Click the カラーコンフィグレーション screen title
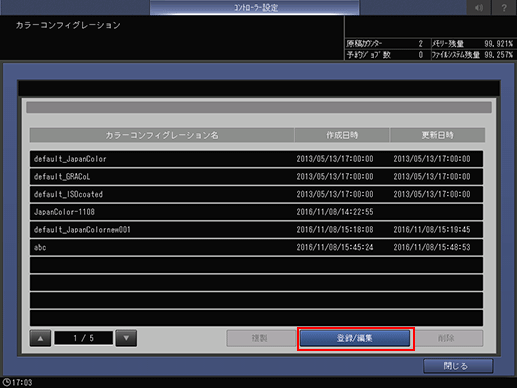The width and height of the screenshot is (517, 388). coord(68,25)
